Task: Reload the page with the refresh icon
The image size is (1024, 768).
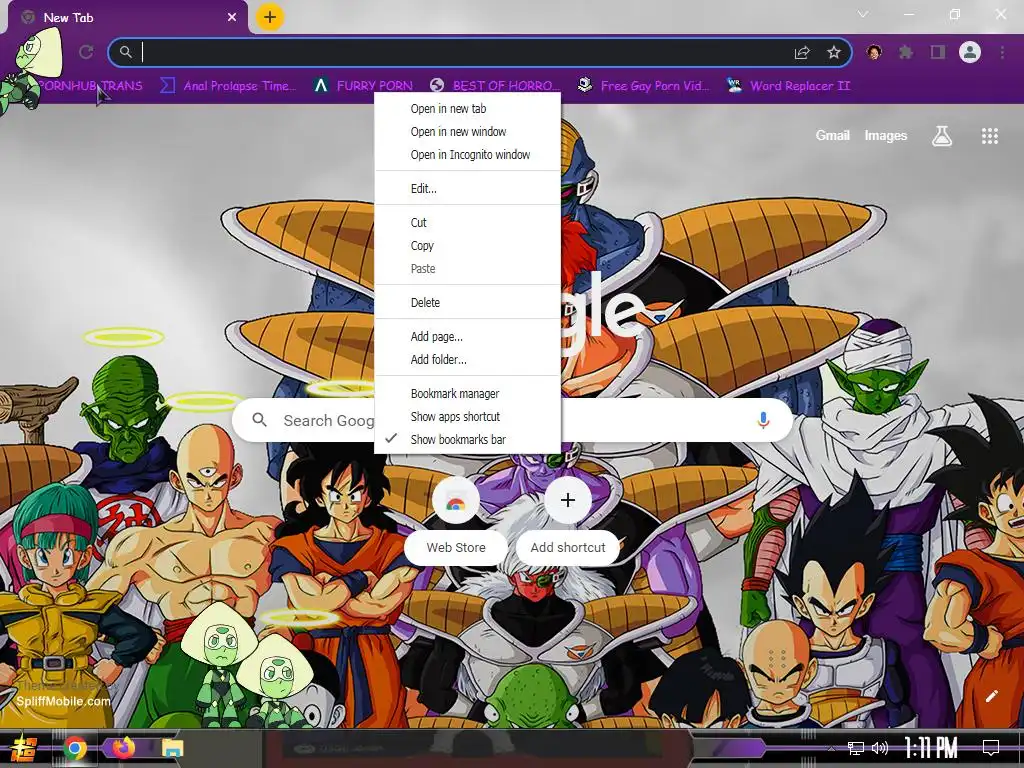Action: click(x=86, y=52)
